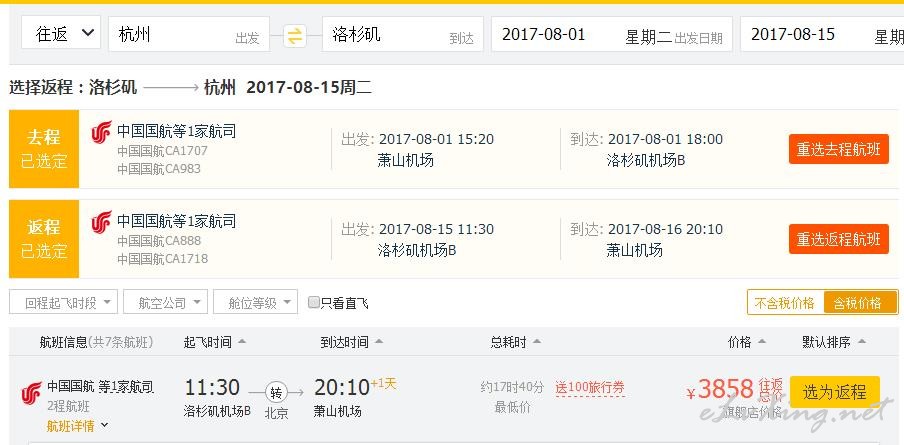
Task: Click Air China logo in outbound row
Action: click(101, 133)
